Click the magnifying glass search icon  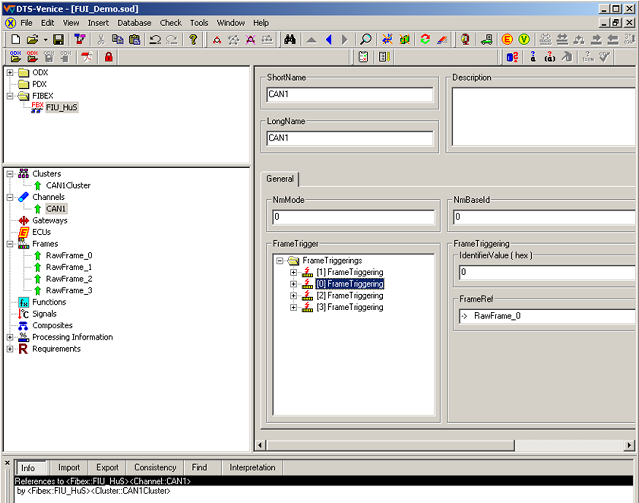pos(366,40)
